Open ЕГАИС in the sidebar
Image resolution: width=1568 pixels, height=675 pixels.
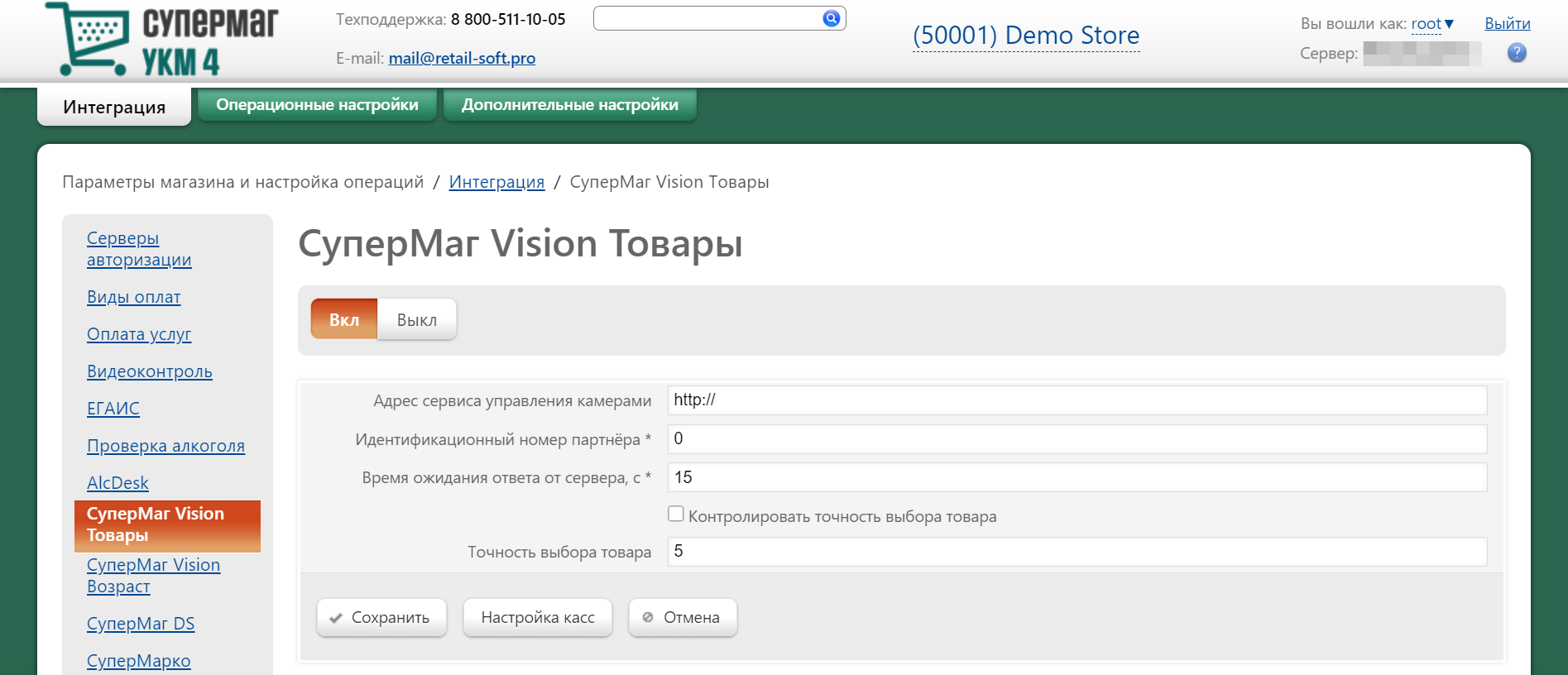[x=113, y=409]
